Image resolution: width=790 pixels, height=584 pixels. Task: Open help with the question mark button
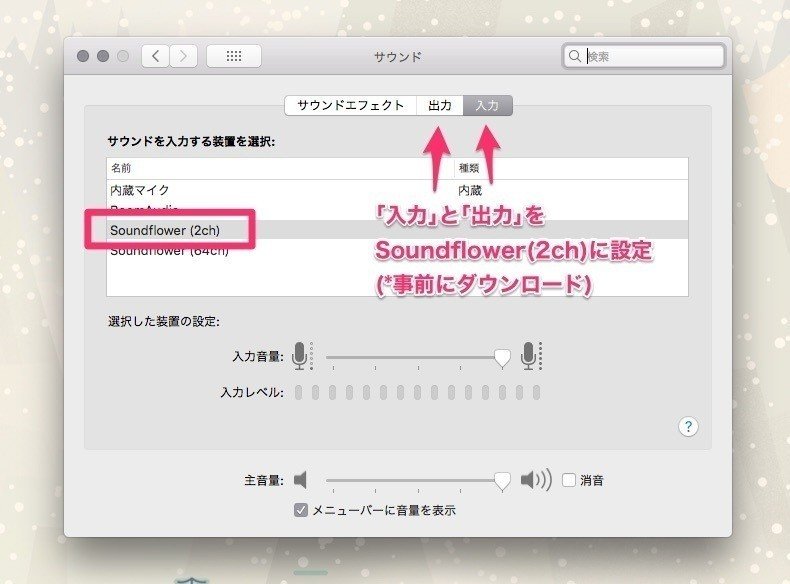(x=688, y=426)
